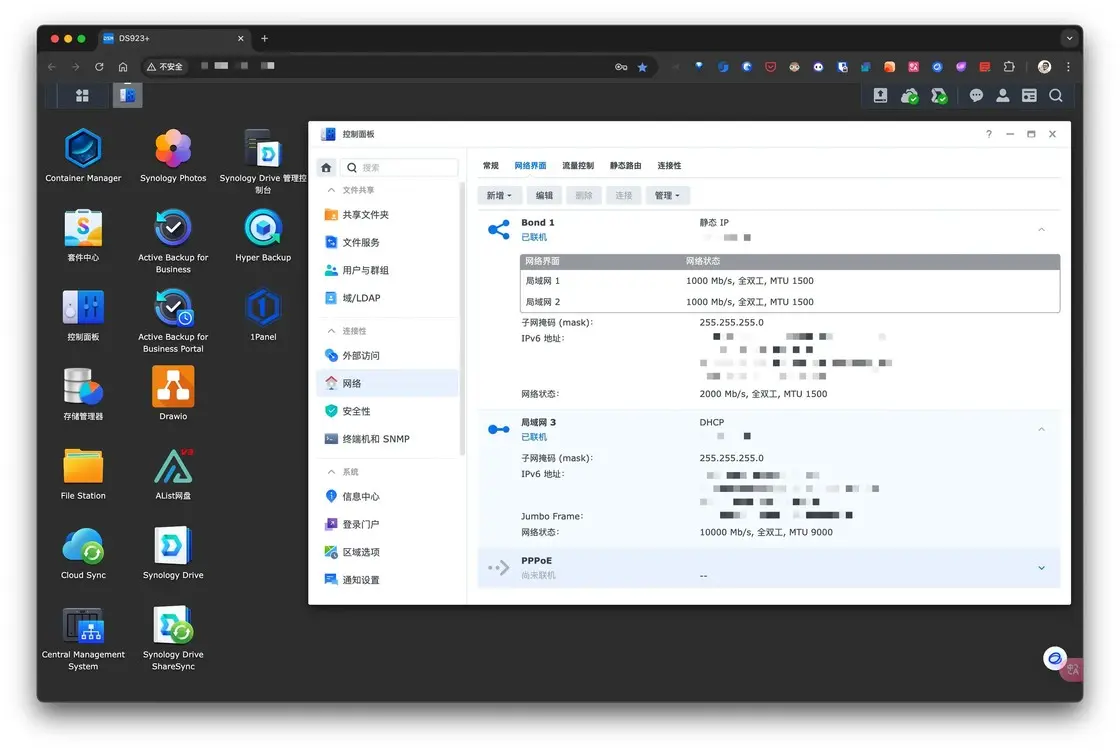Open 安全性 in sidebar
Screen dimensions: 1120x751
387,411
